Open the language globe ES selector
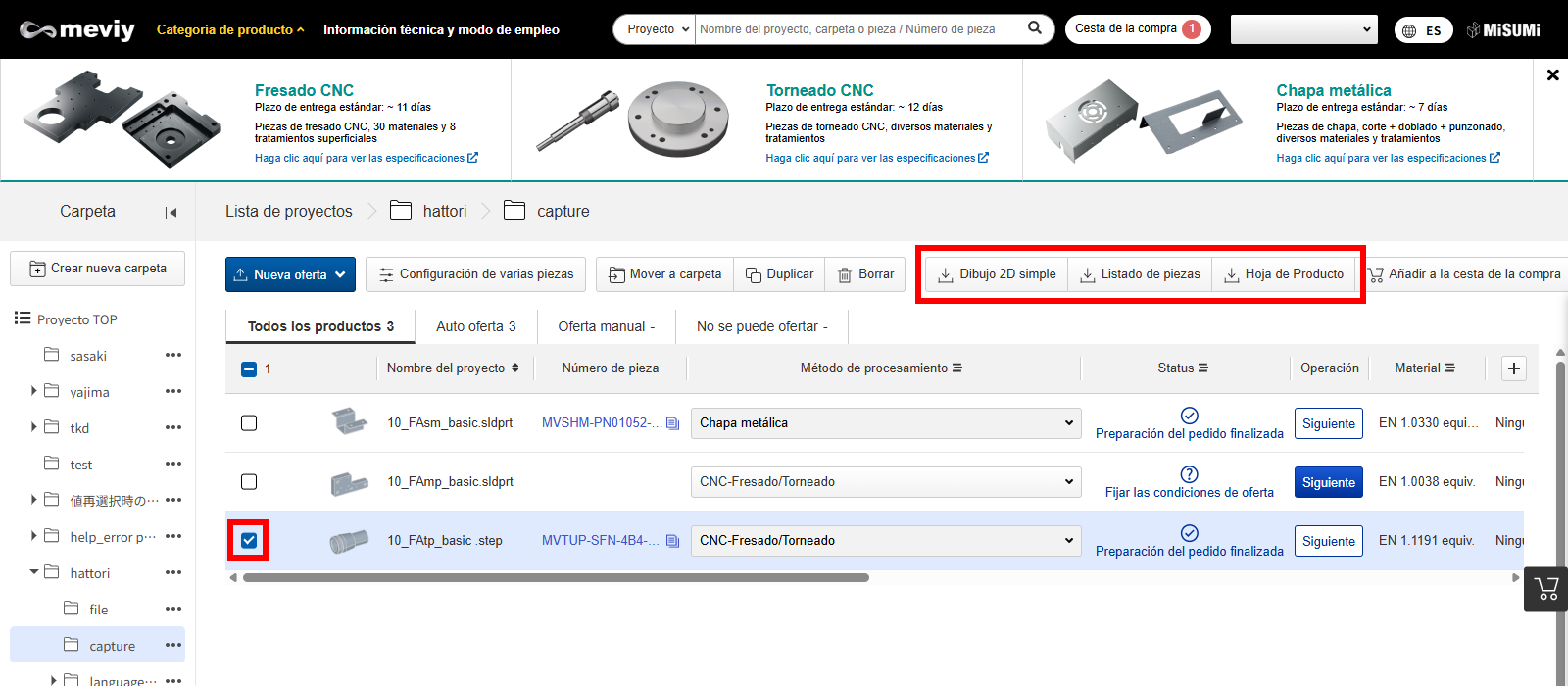Image resolution: width=1568 pixels, height=686 pixels. point(1423,30)
